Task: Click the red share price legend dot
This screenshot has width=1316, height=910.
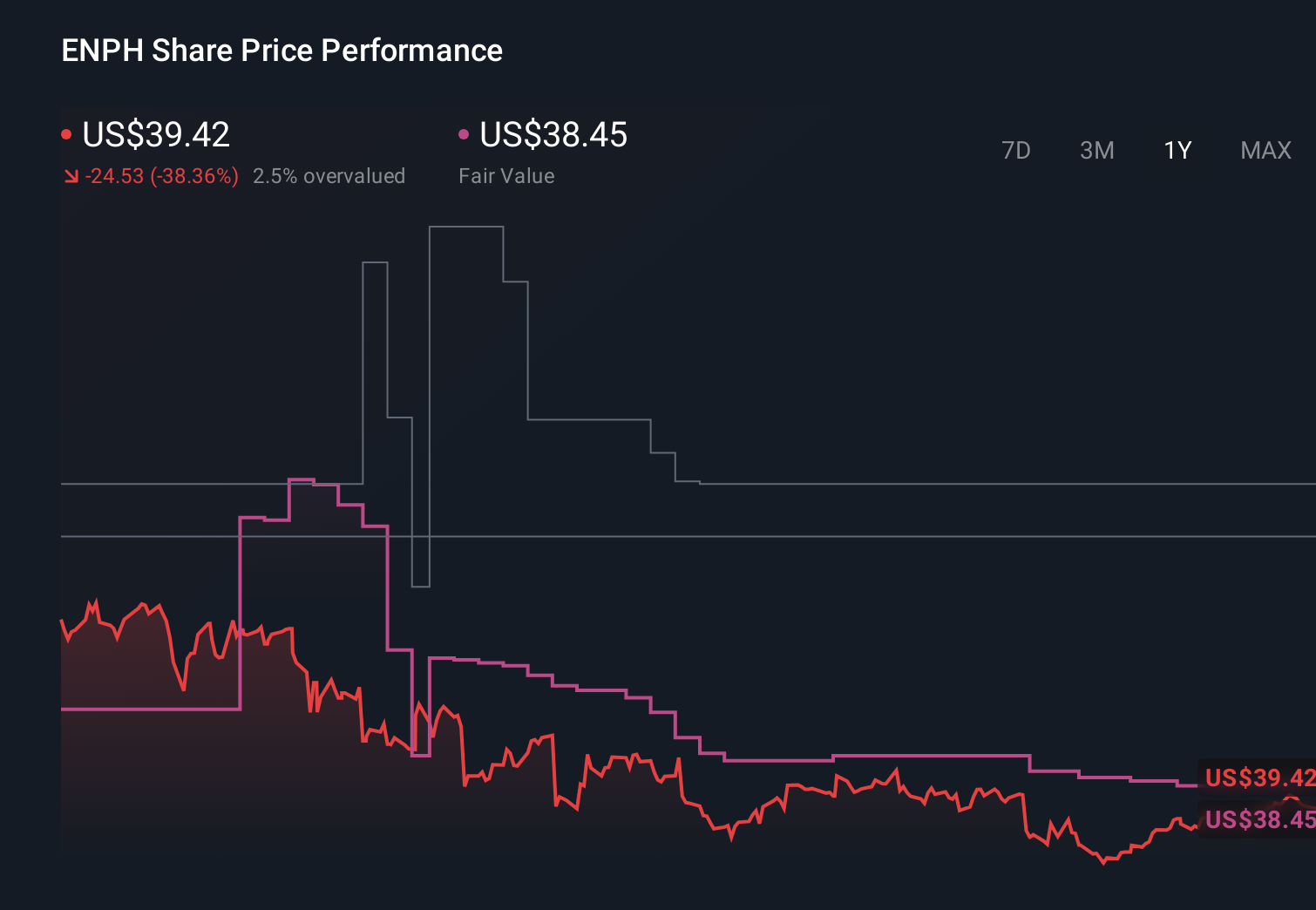Action: coord(66,133)
